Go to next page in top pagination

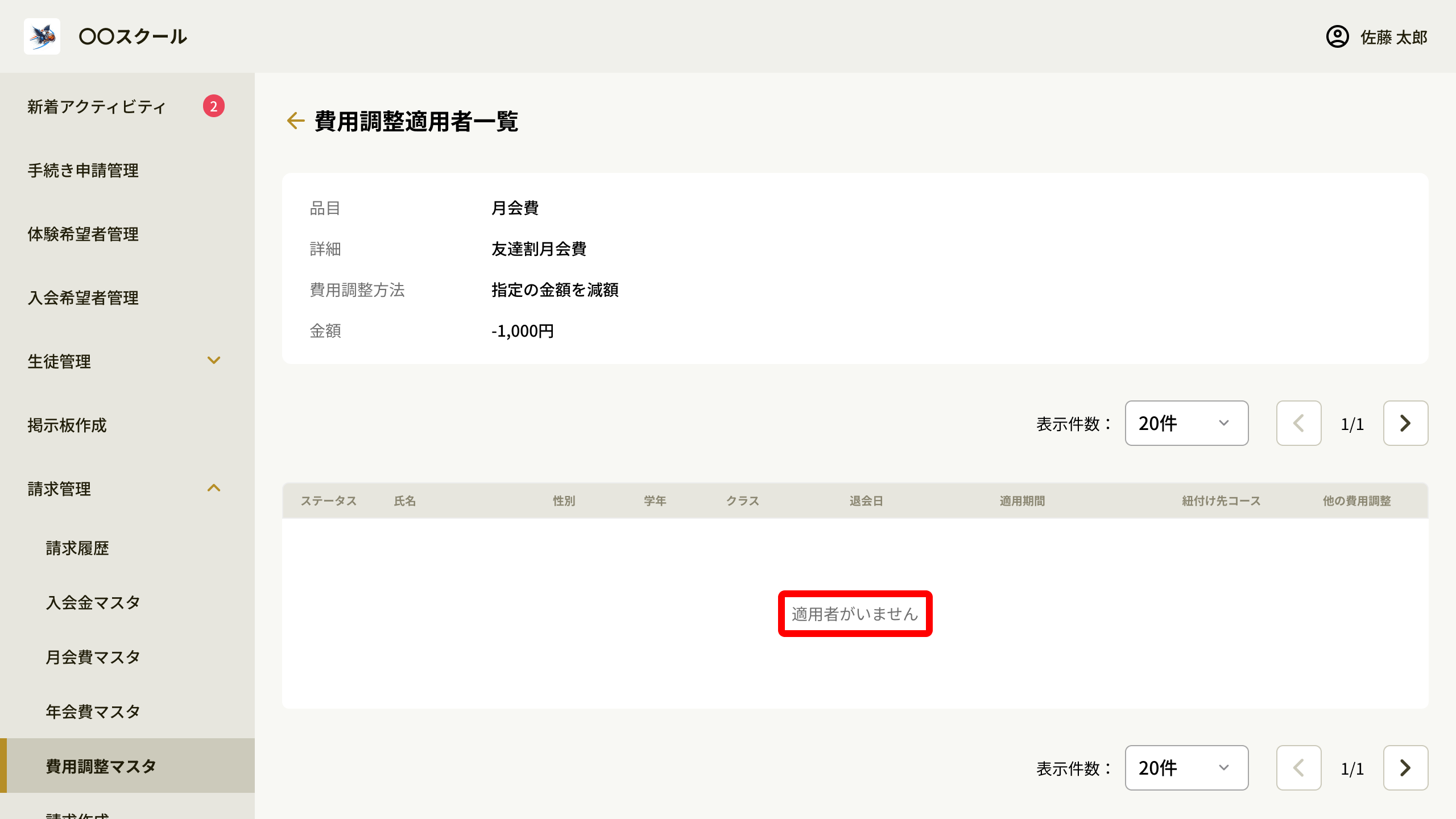pyautogui.click(x=1405, y=423)
